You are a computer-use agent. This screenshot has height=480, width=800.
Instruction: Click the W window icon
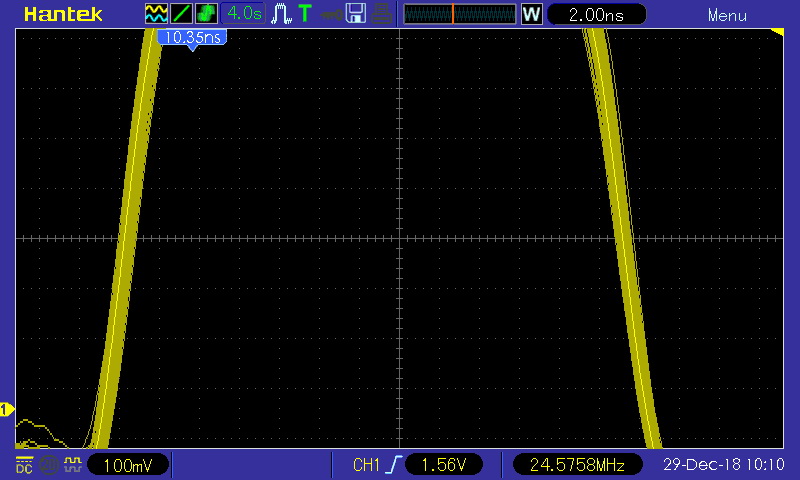click(x=531, y=14)
